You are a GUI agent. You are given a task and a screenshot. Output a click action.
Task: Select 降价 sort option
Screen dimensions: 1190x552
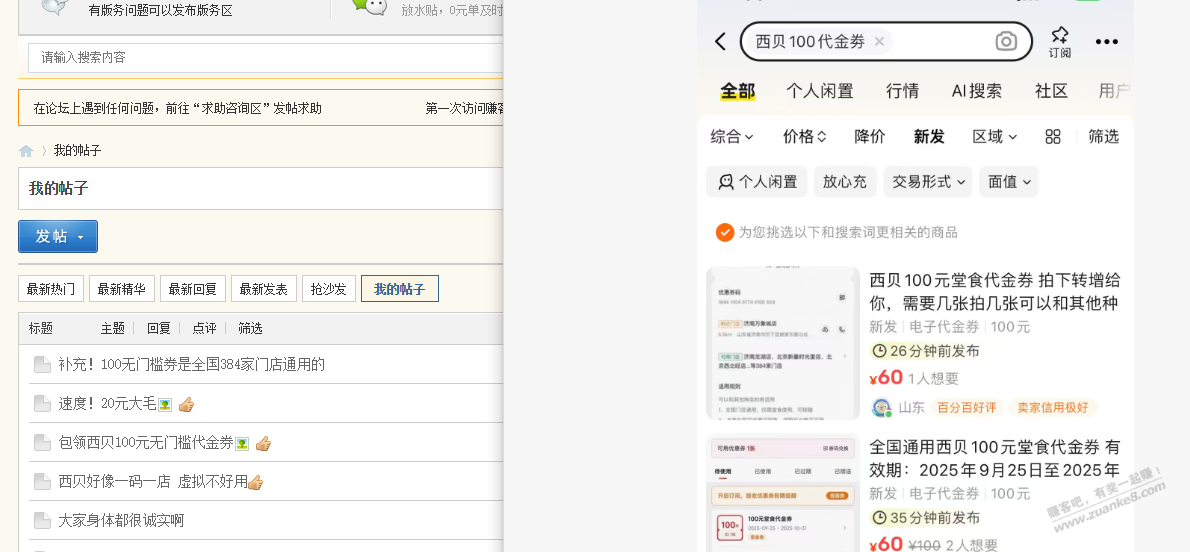pyautogui.click(x=870, y=137)
